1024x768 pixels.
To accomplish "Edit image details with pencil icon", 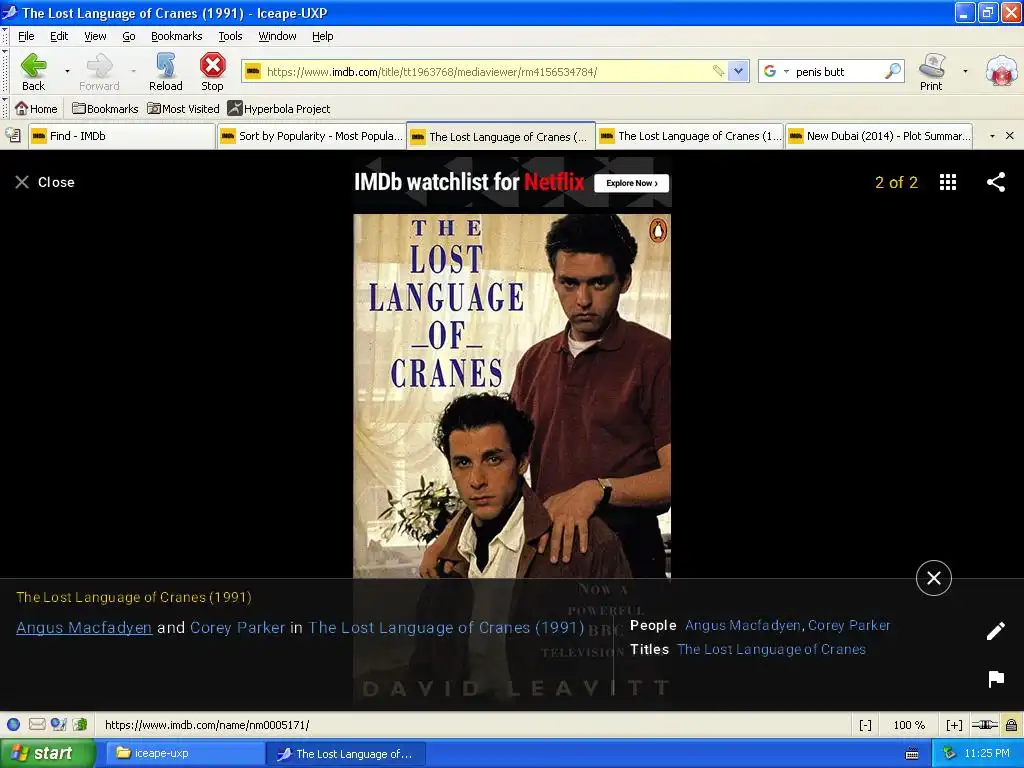I will coord(996,631).
